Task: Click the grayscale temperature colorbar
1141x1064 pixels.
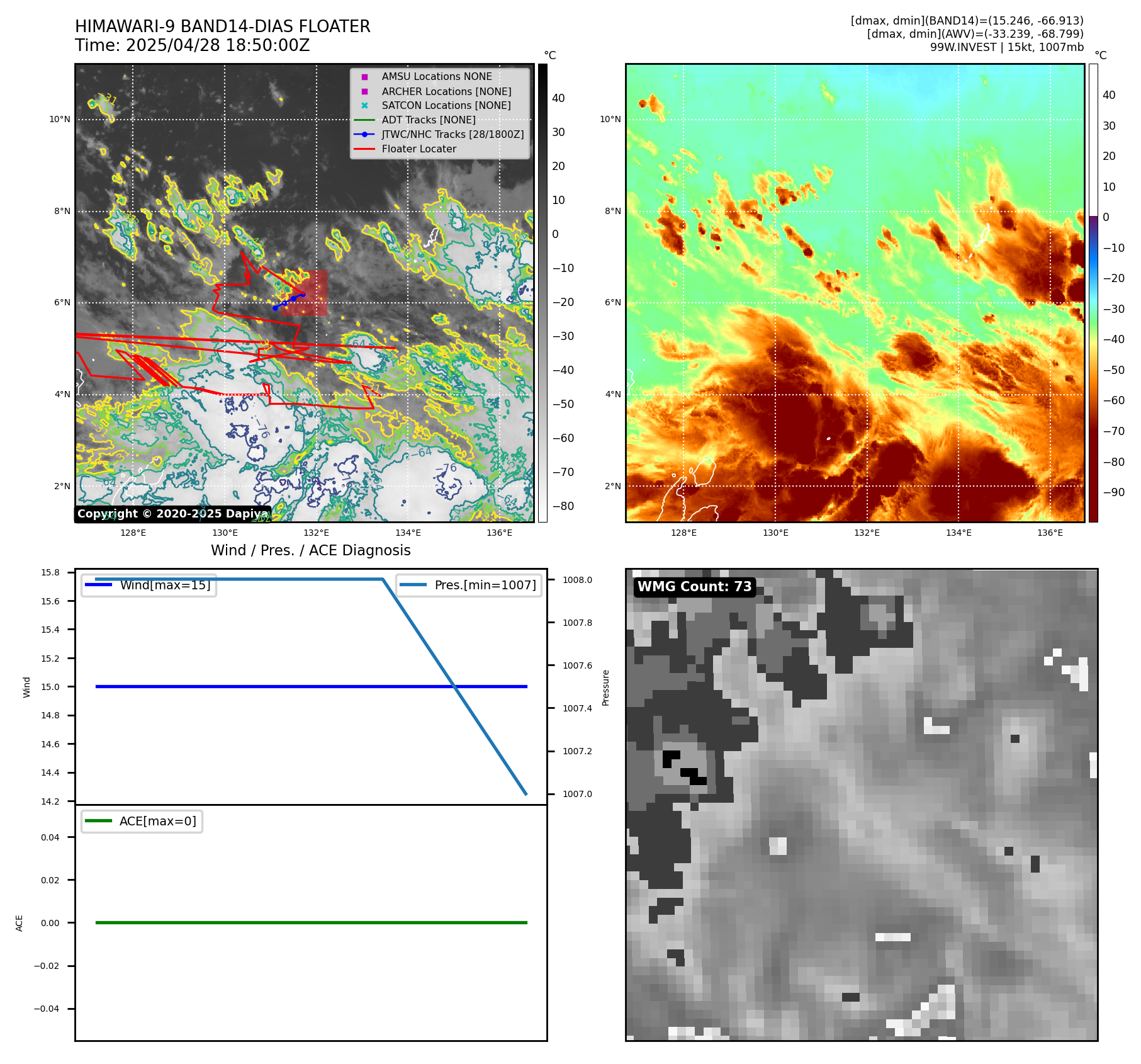Action: tap(542, 293)
